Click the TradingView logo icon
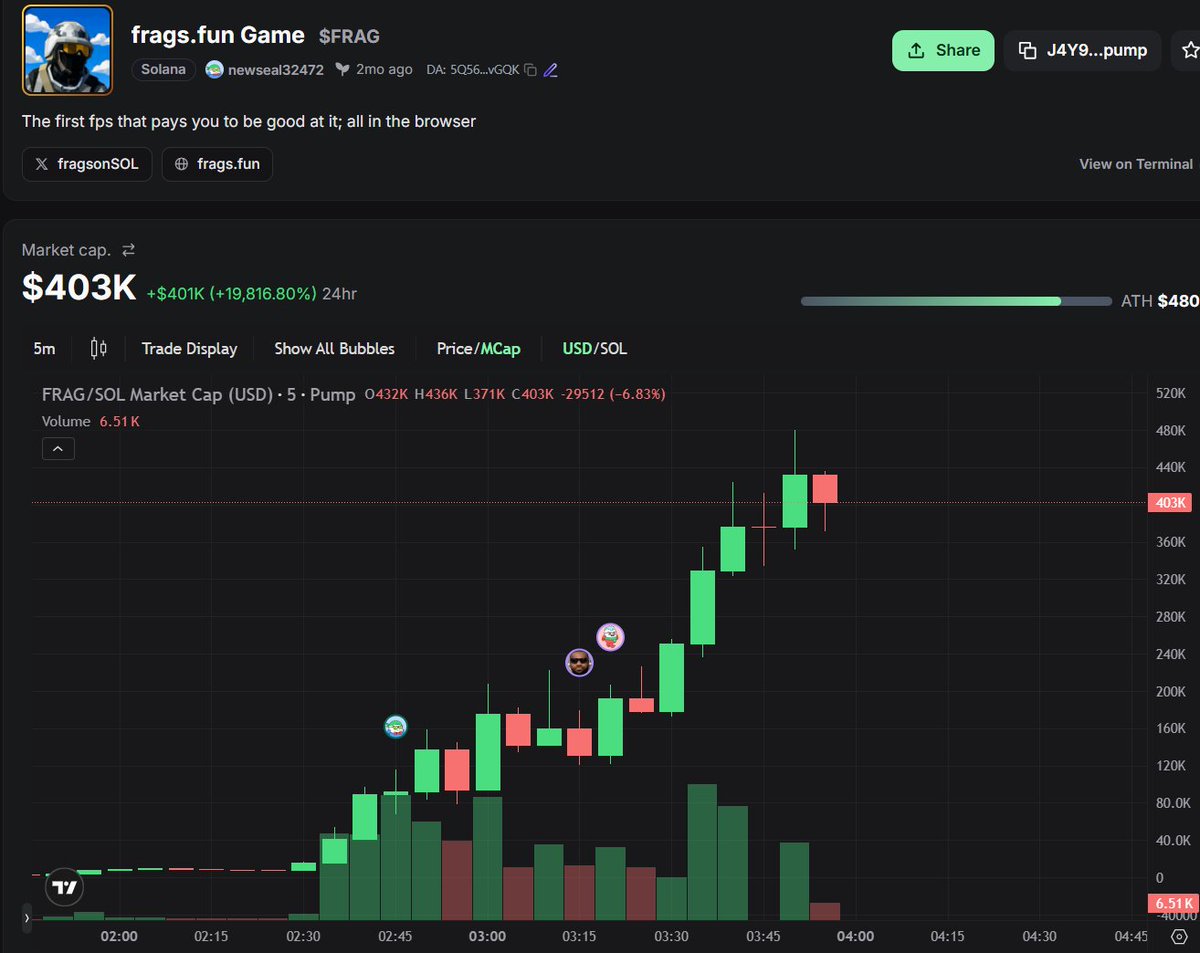Screen dimensions: 1200x953 point(64,886)
